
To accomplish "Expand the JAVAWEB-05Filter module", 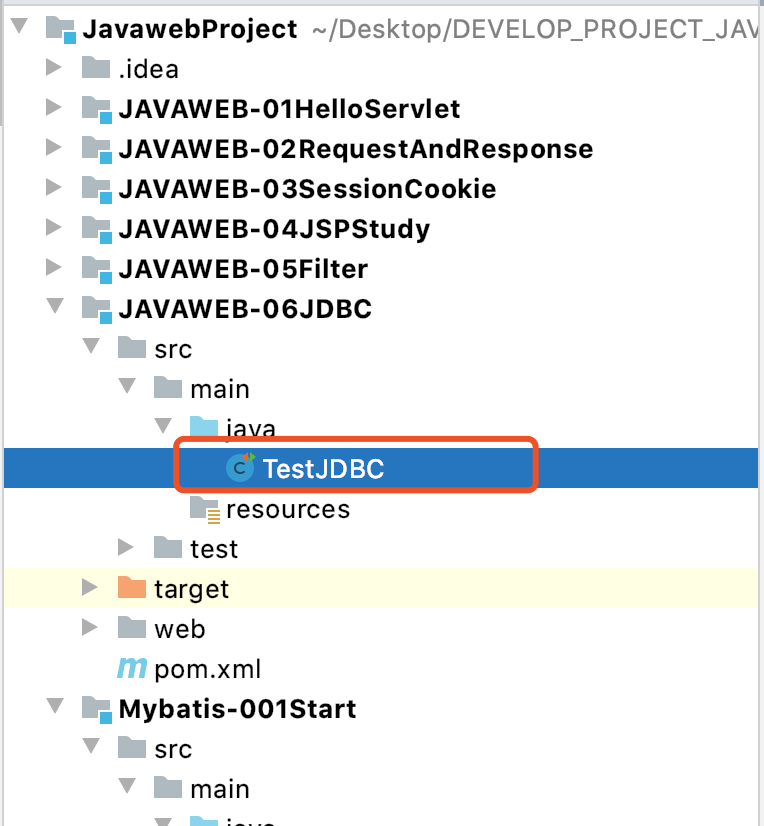I will 55,268.
